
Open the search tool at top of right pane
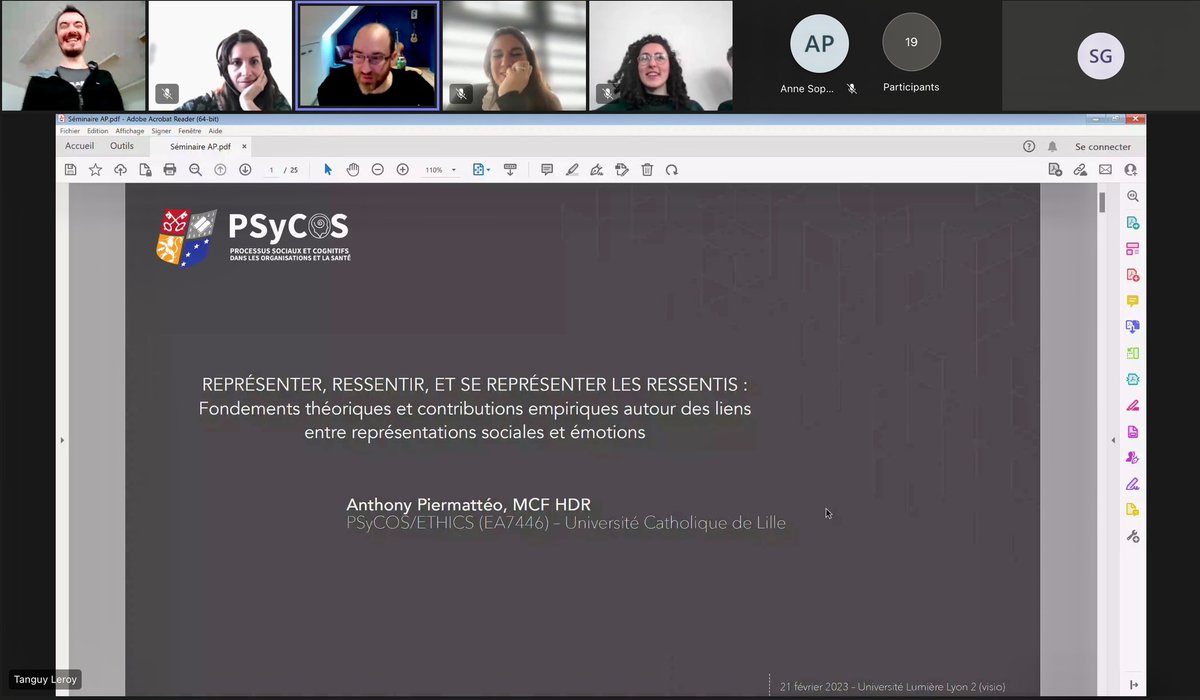pyautogui.click(x=1133, y=197)
